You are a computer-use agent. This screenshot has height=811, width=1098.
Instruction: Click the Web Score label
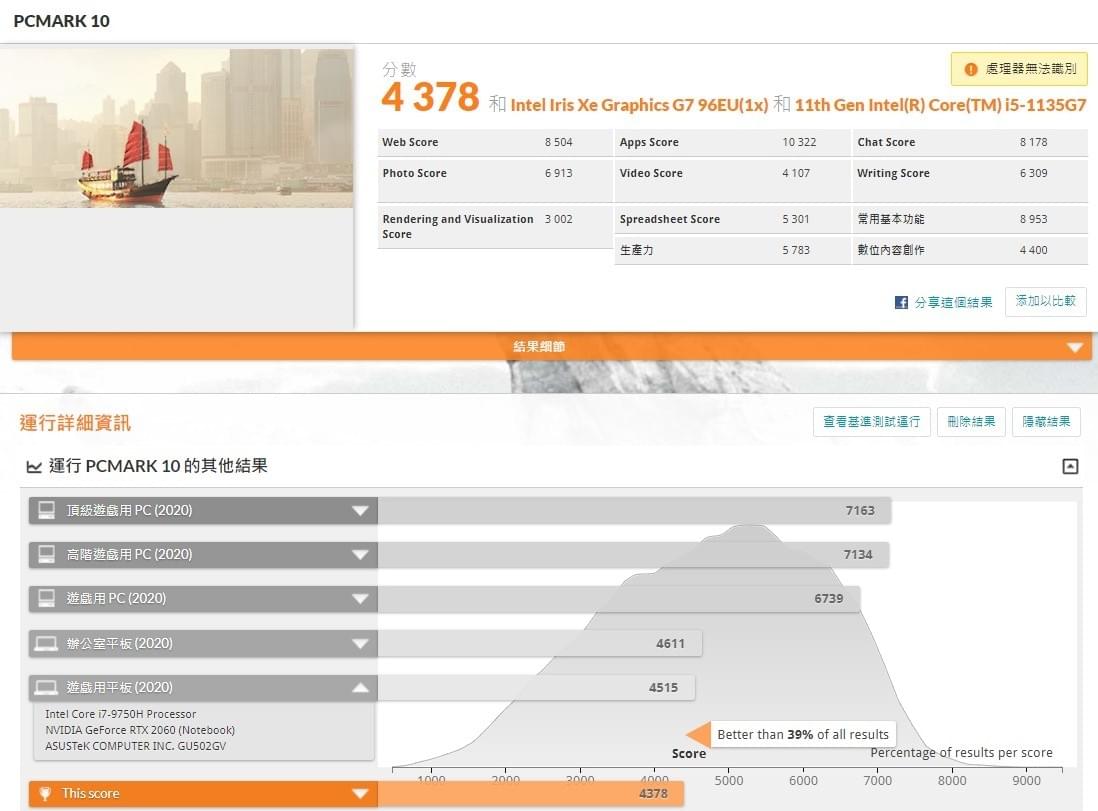pos(410,142)
